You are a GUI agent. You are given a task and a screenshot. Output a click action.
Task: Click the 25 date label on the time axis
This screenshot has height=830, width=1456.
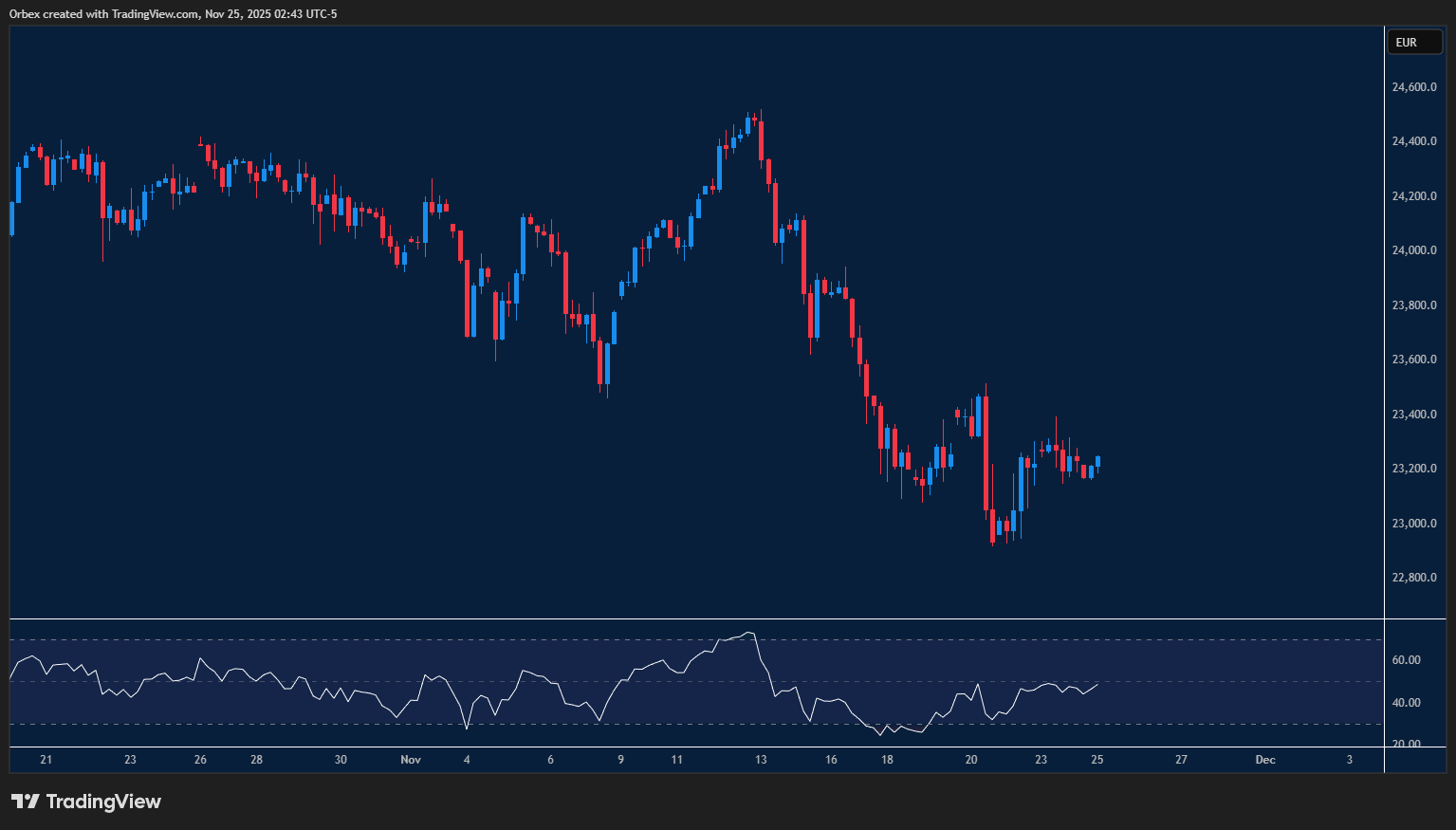tap(1097, 760)
